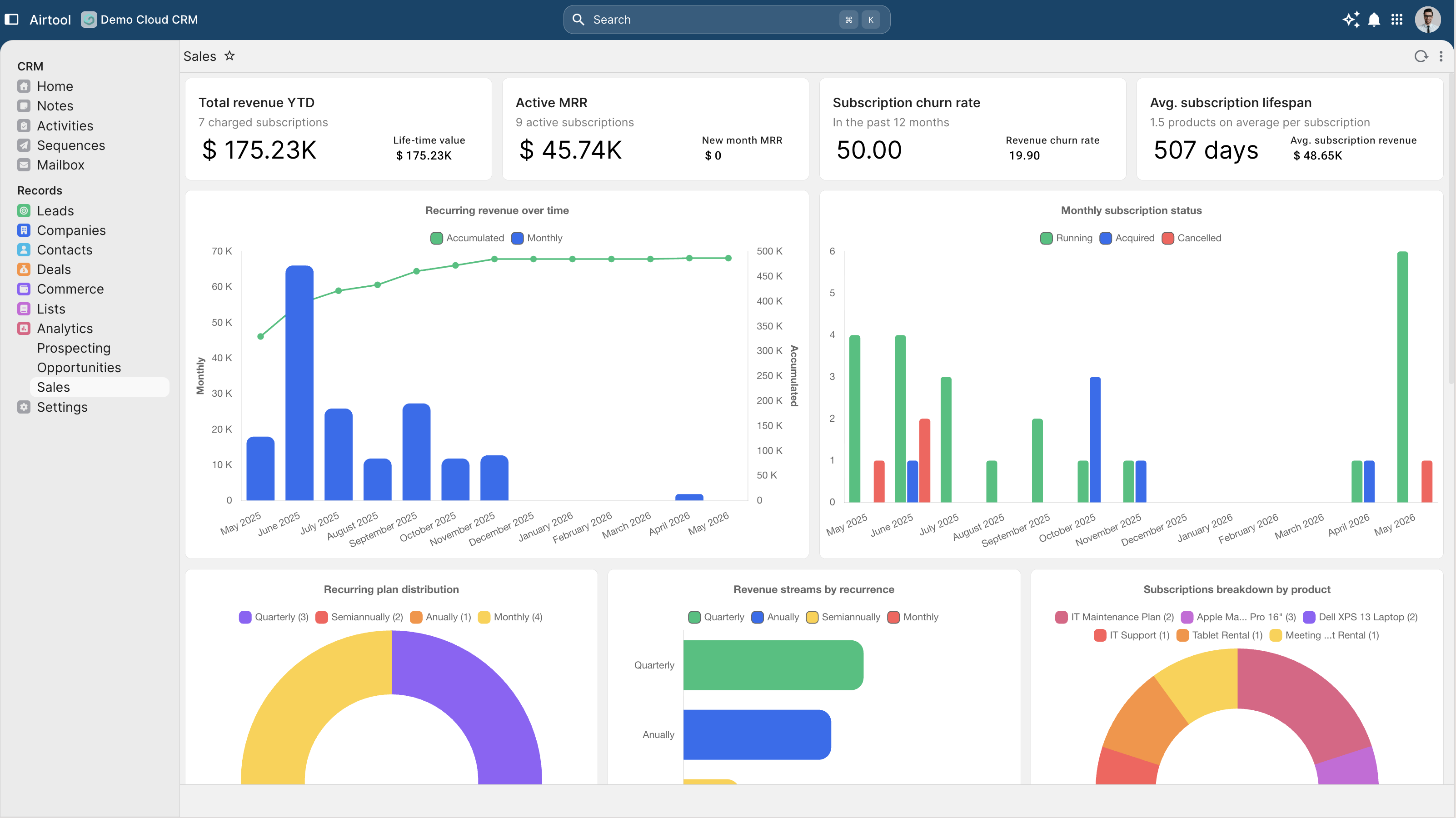Click the May 2026 Running subscriptions bar
Viewport: 1456px width, 818px height.
click(1402, 376)
